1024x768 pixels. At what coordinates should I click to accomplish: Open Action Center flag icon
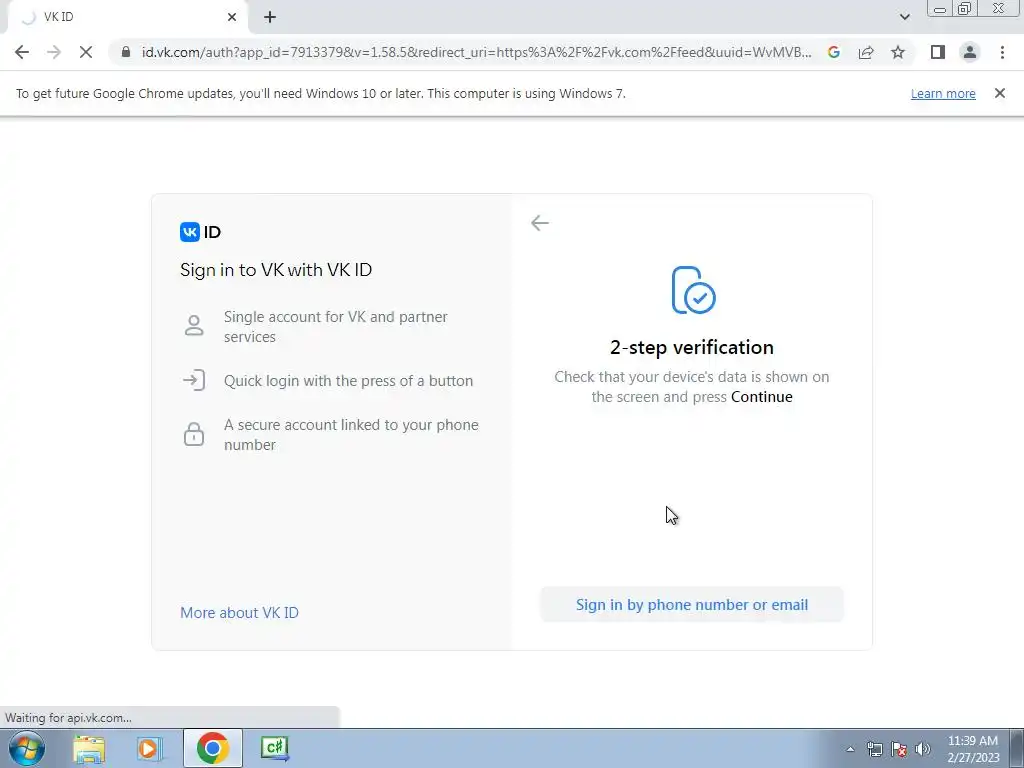tap(899, 749)
